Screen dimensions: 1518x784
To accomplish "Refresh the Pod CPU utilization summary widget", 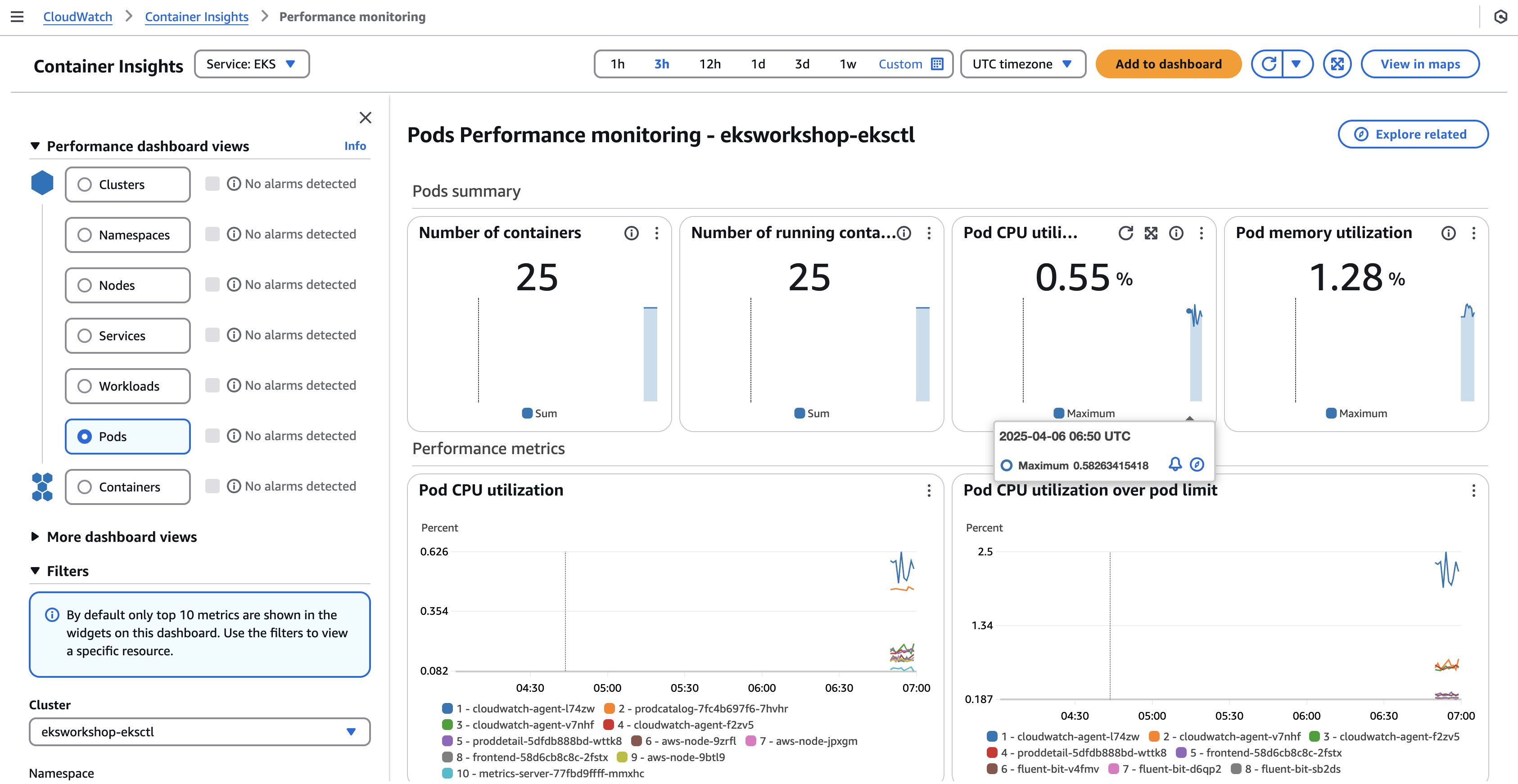I will pos(1125,233).
